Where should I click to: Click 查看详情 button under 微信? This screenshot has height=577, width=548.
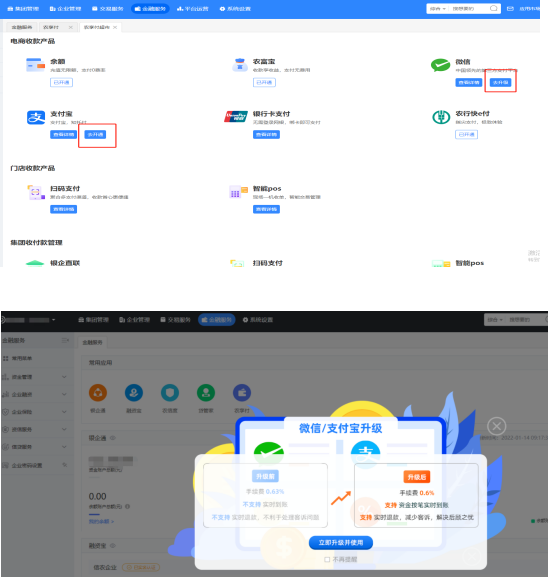pyautogui.click(x=469, y=82)
